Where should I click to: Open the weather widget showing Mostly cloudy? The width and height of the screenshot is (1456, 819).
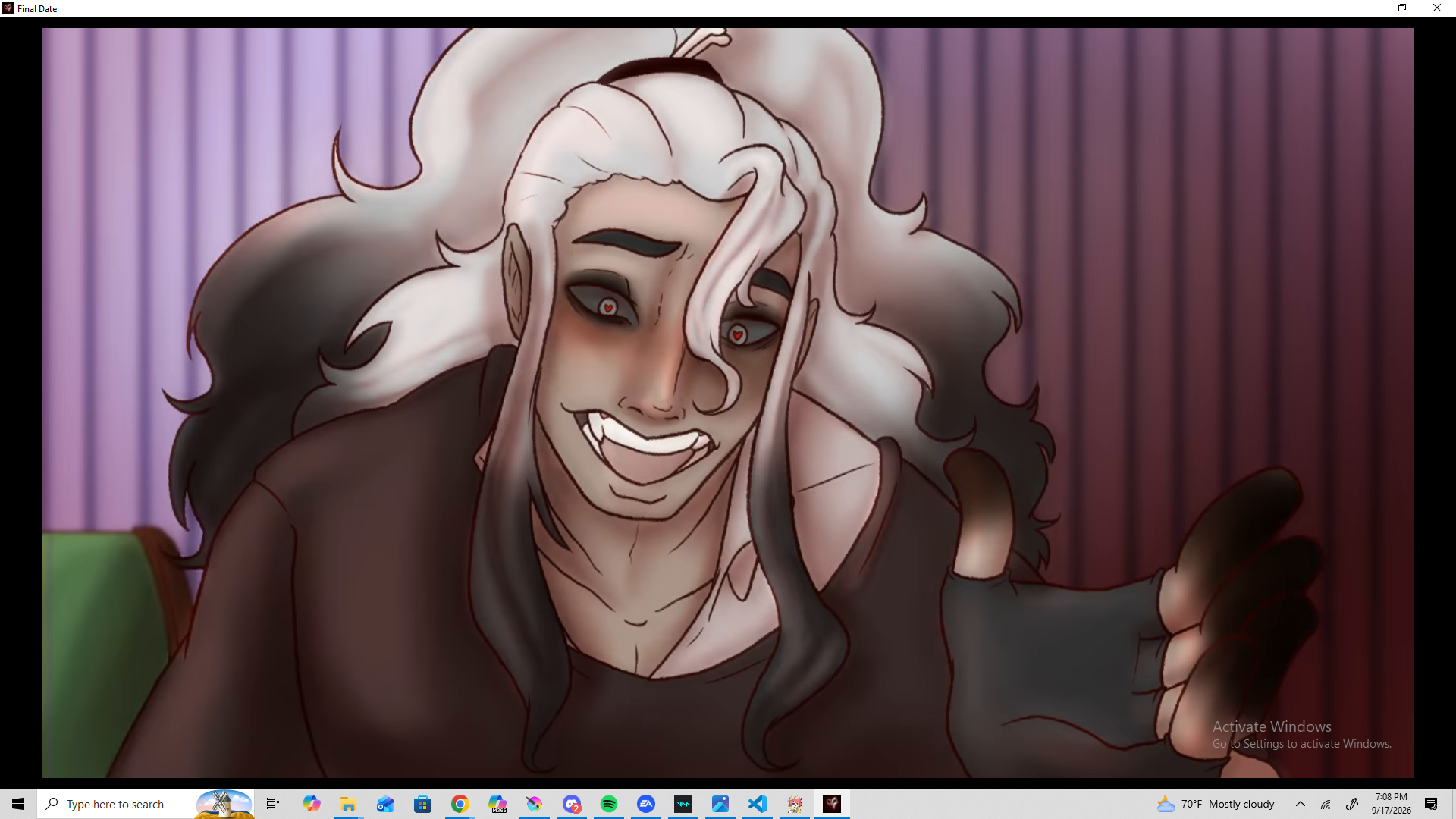coord(1216,804)
